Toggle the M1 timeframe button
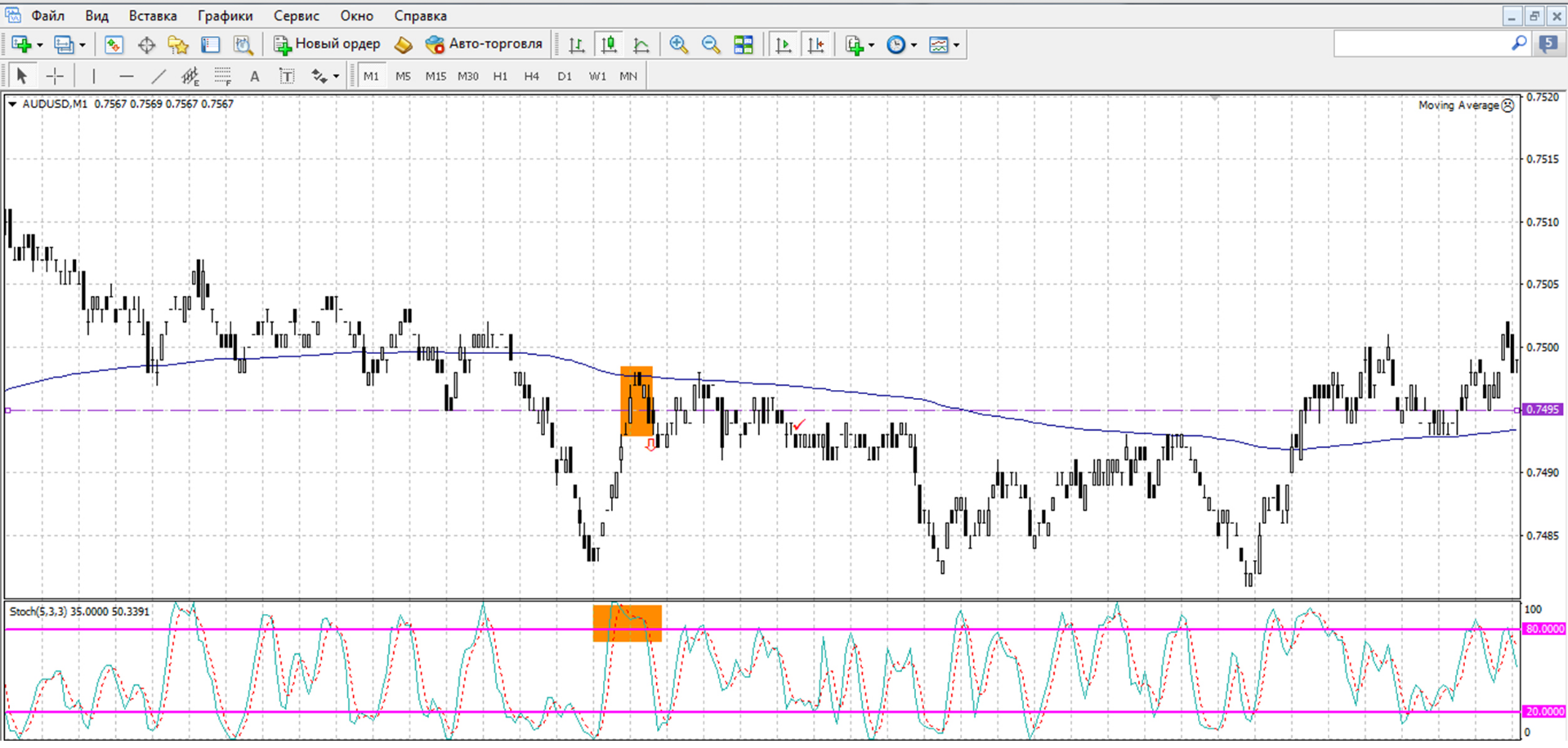 click(371, 76)
